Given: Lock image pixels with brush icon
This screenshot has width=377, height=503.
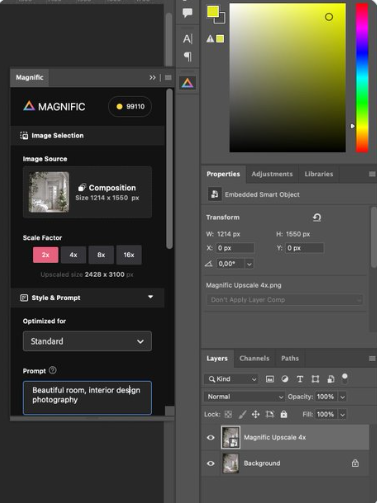Looking at the screenshot, I should tap(242, 414).
